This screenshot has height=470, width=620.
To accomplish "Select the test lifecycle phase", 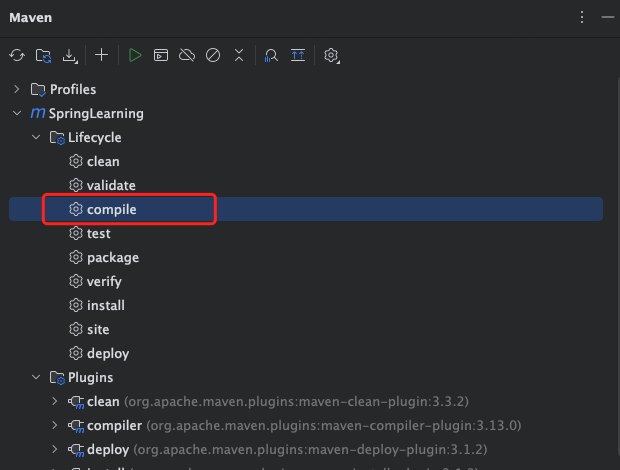I will (x=98, y=234).
